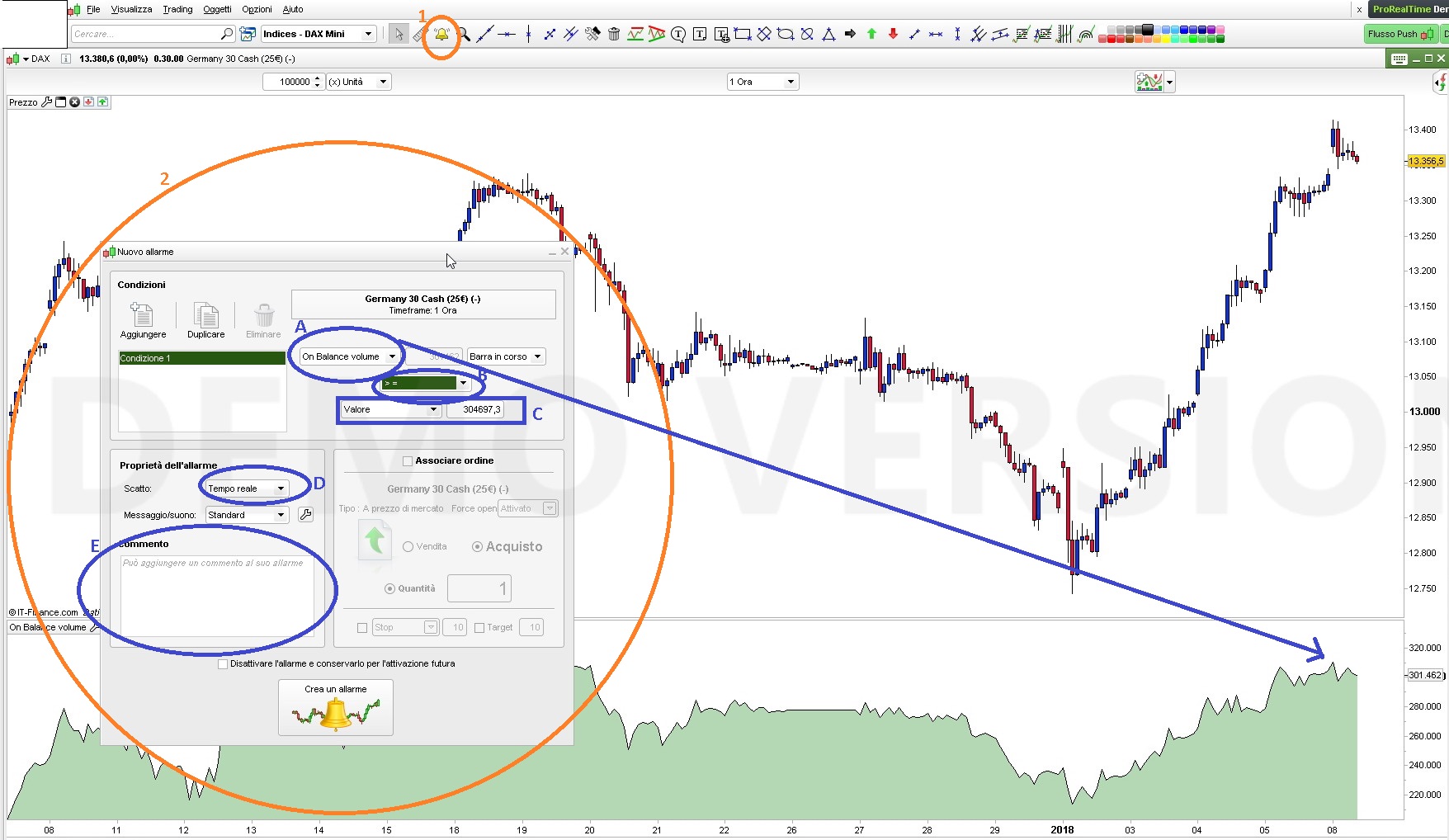Select the ellipse drawing tool
This screenshot has height=840, width=1449.
pyautogui.click(x=786, y=34)
